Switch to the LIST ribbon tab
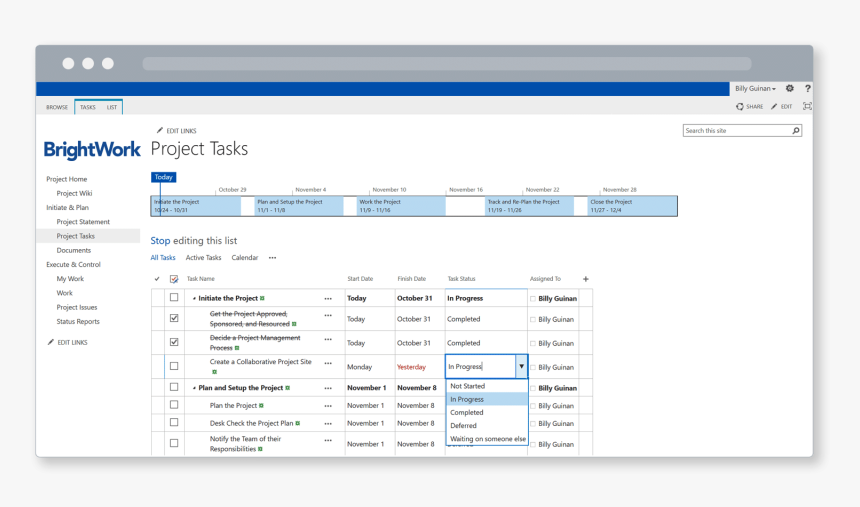Image resolution: width=860 pixels, height=507 pixels. [112, 107]
